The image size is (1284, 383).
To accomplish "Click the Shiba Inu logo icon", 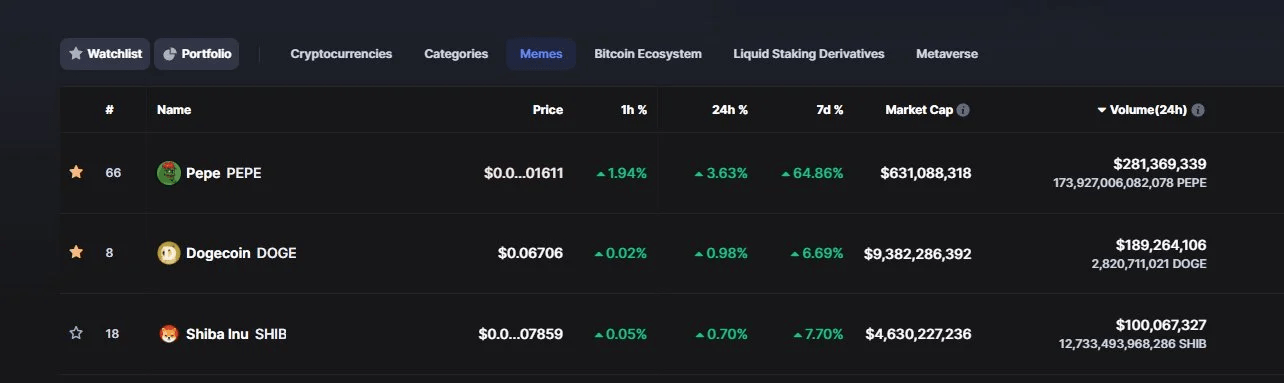I will [x=168, y=334].
